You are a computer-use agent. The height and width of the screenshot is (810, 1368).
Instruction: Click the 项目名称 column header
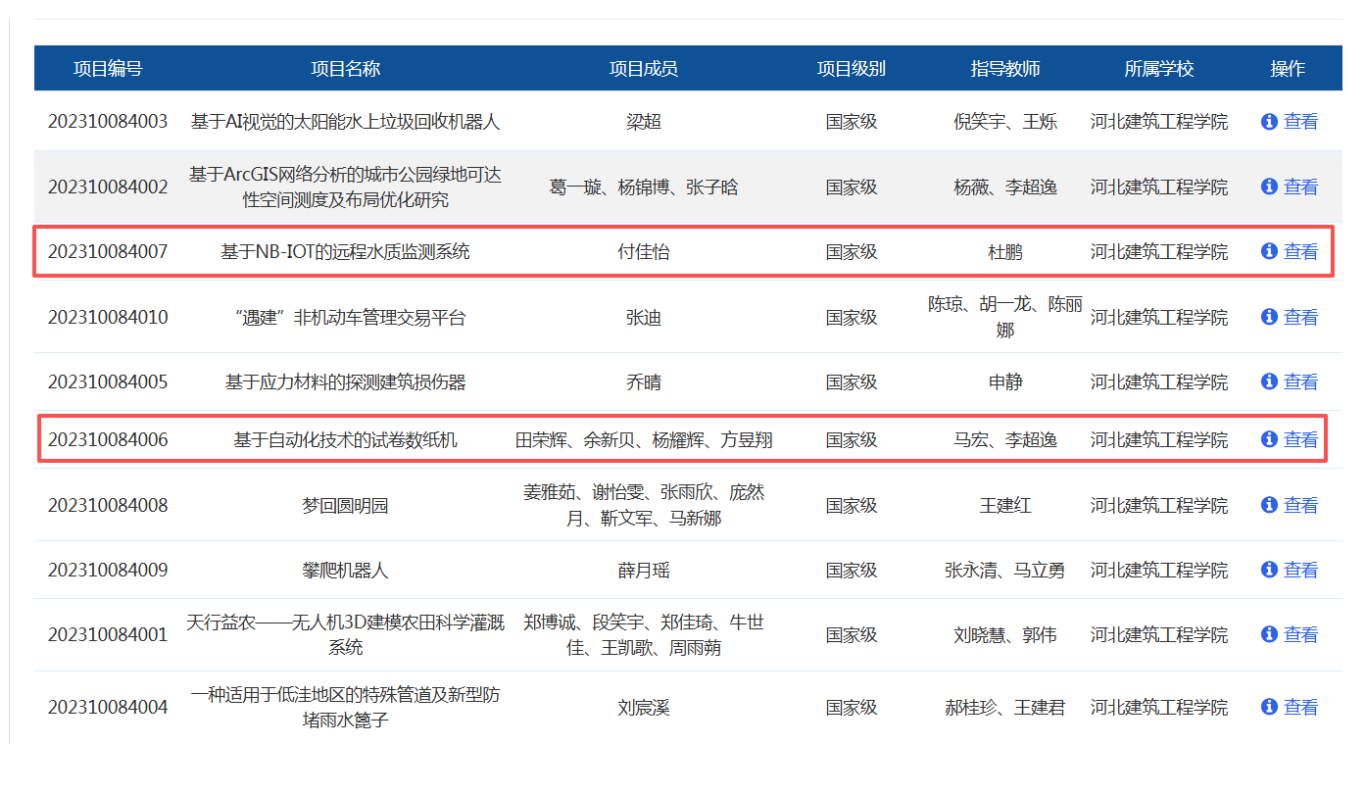(345, 69)
